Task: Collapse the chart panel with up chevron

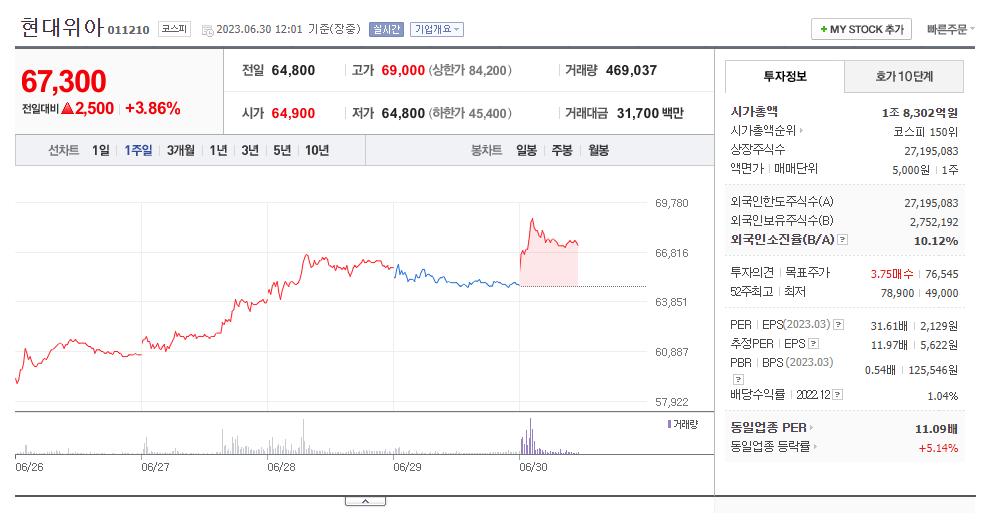Action: [365, 501]
